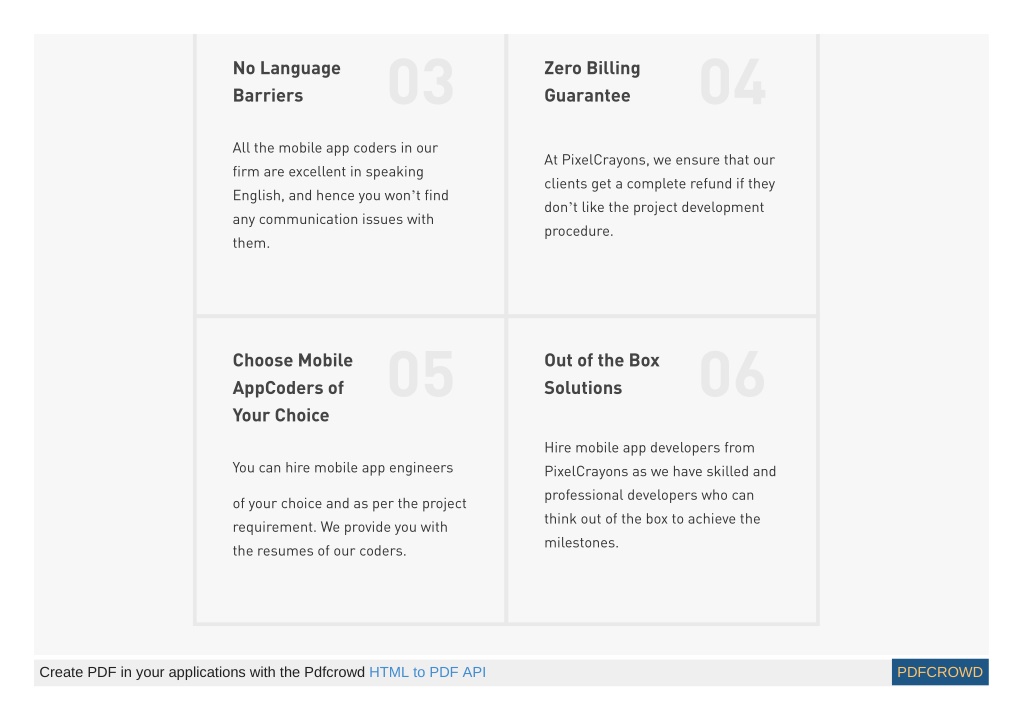Click the large 05 number

[421, 374]
